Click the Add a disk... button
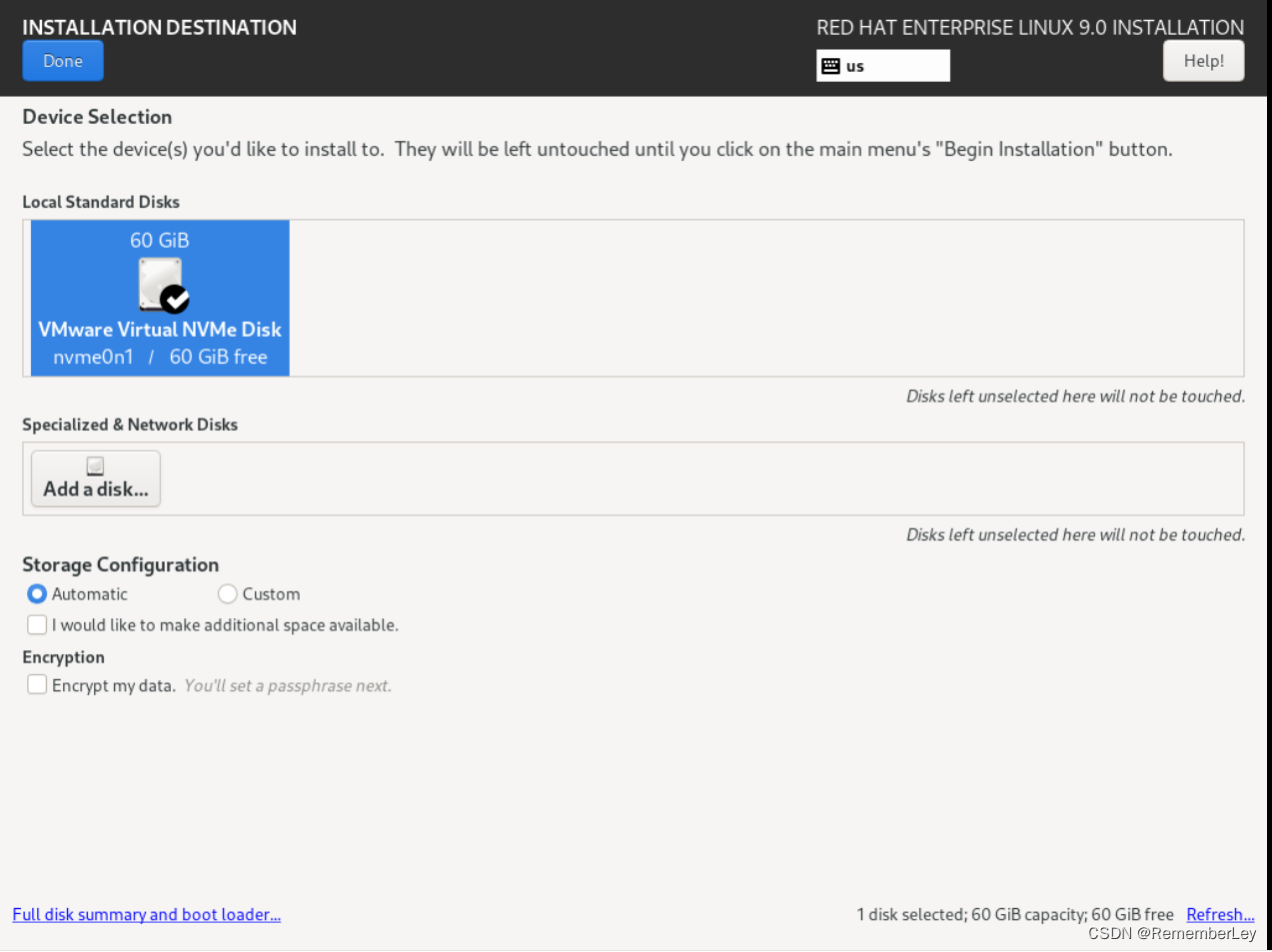 point(96,478)
